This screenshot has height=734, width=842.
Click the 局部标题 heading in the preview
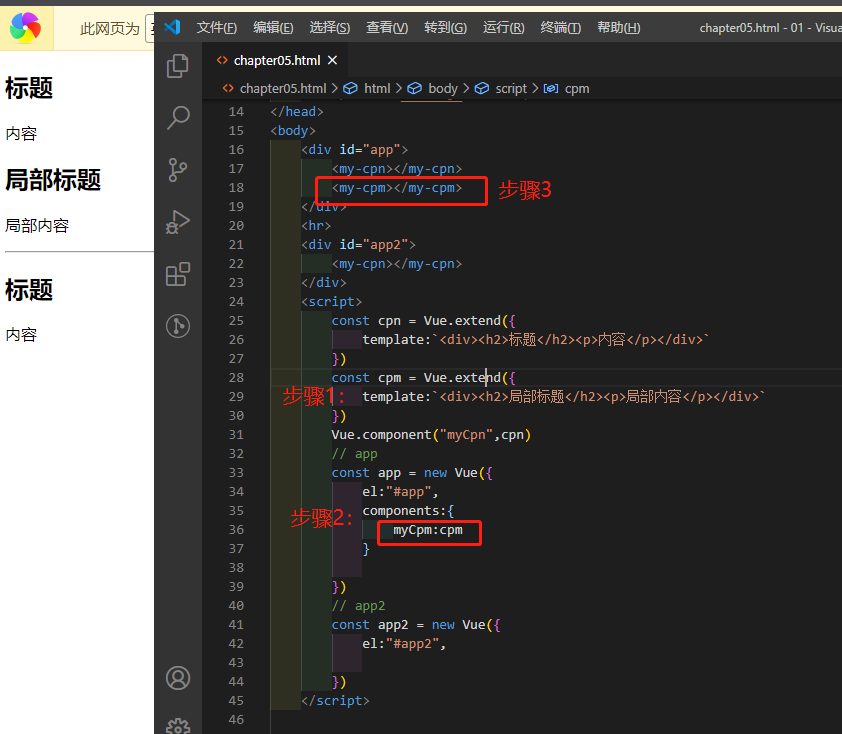(52, 179)
